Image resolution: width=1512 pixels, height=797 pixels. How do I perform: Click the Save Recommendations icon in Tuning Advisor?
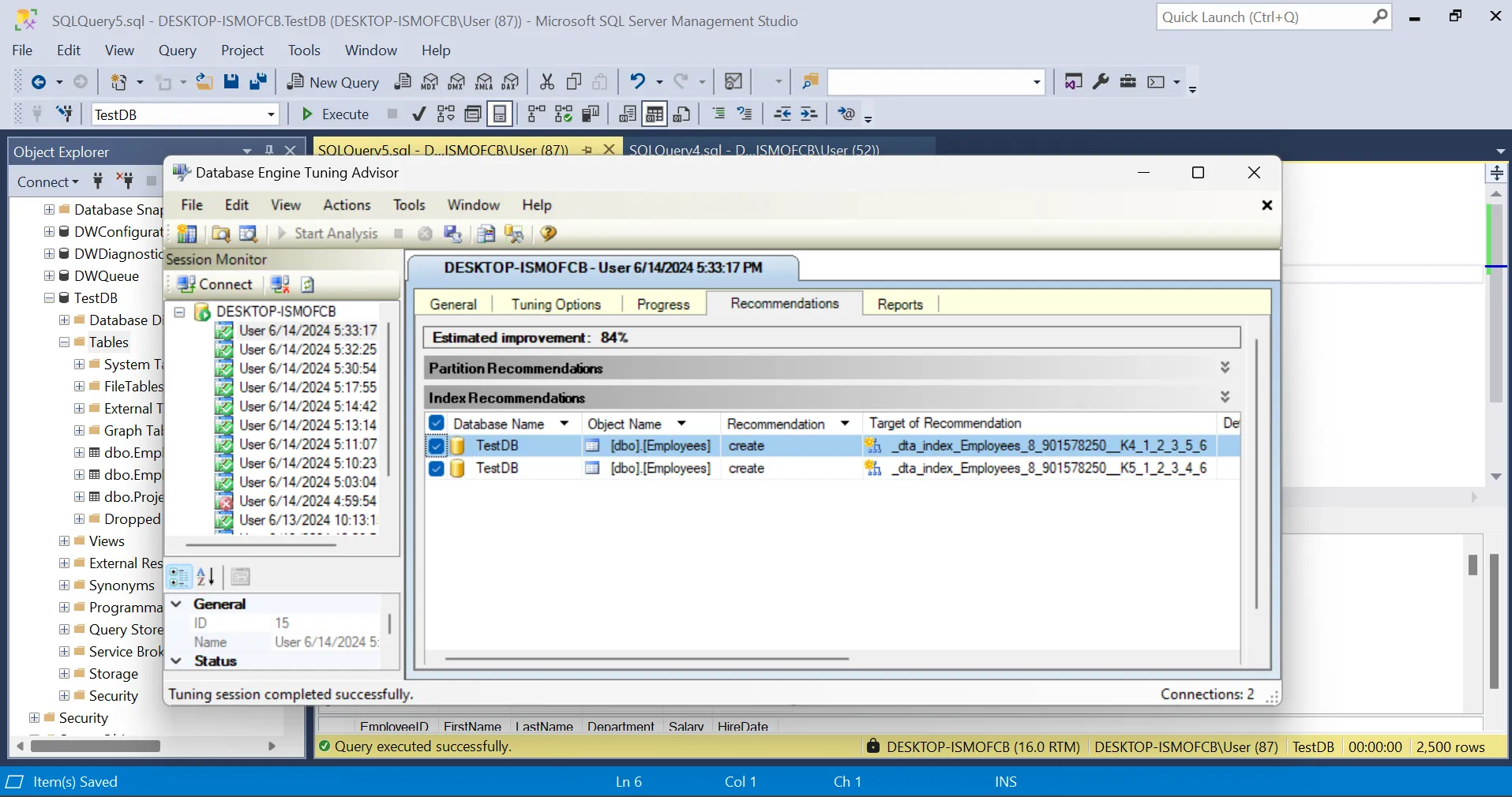[452, 234]
